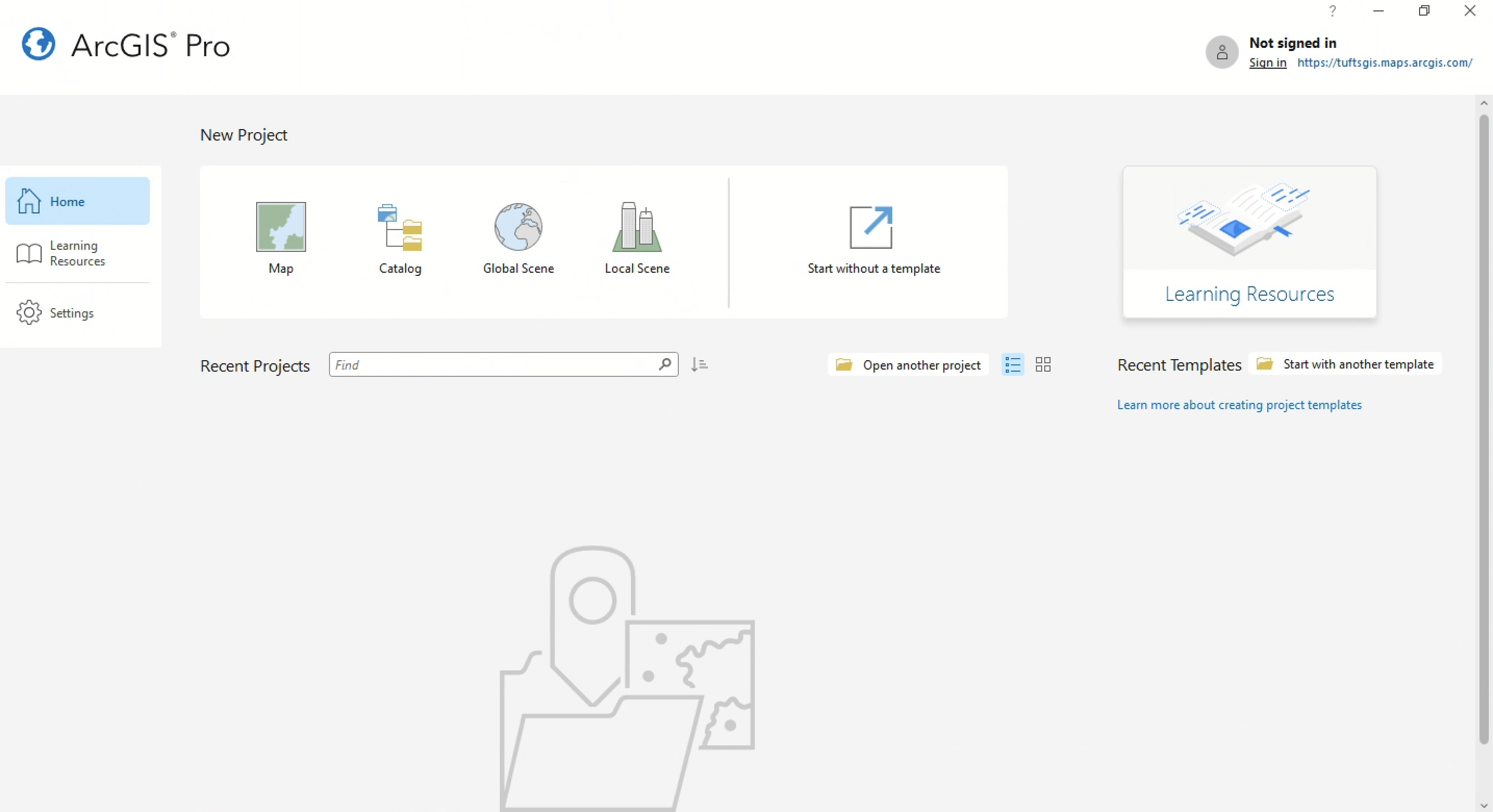Click the search magnifier in Find box
This screenshot has width=1493, height=812.
[x=665, y=364]
